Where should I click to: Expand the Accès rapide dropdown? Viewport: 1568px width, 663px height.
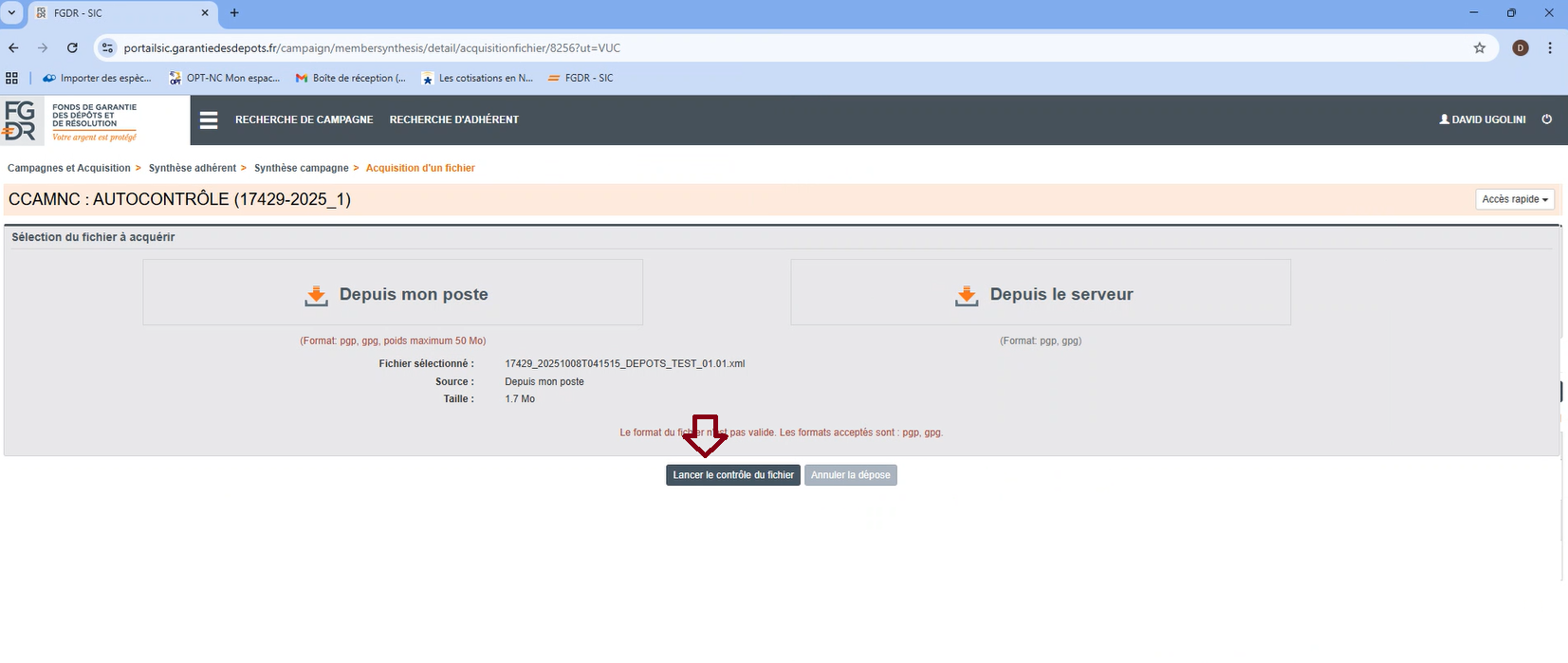[x=1514, y=199]
